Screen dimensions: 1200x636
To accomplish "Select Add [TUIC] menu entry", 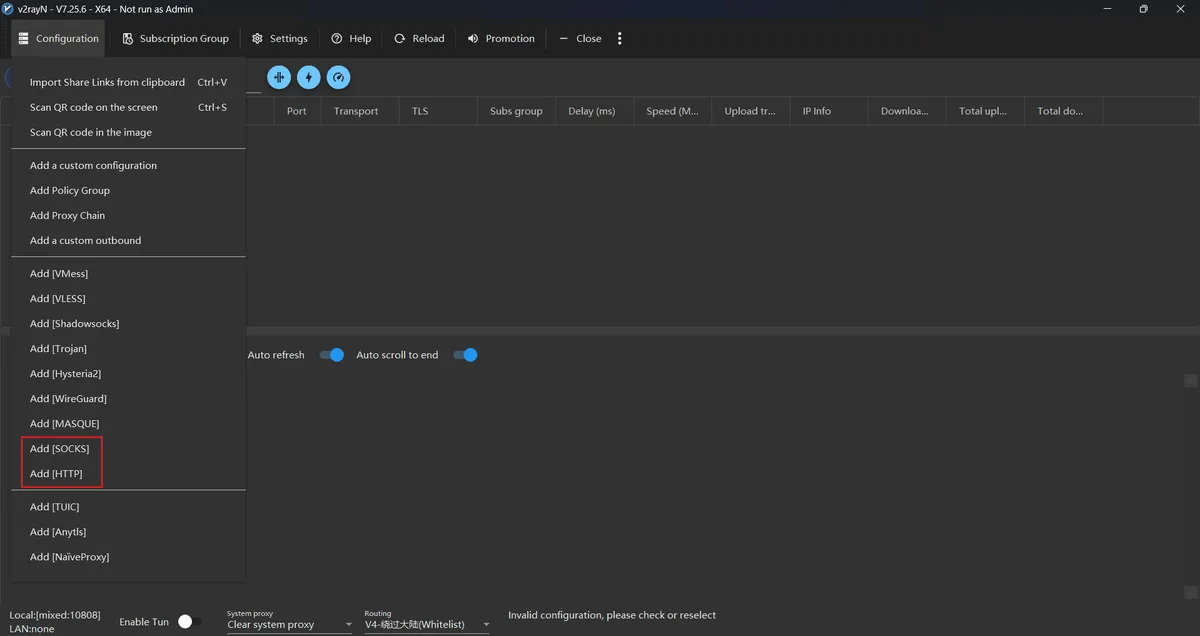I will coord(128,507).
